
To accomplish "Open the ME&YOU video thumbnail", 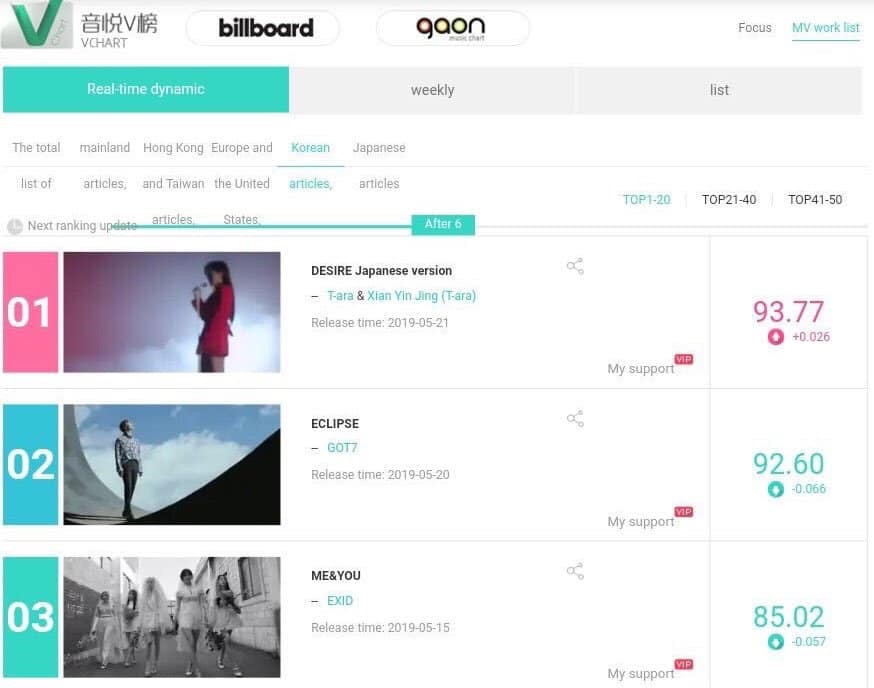I will pos(172,617).
